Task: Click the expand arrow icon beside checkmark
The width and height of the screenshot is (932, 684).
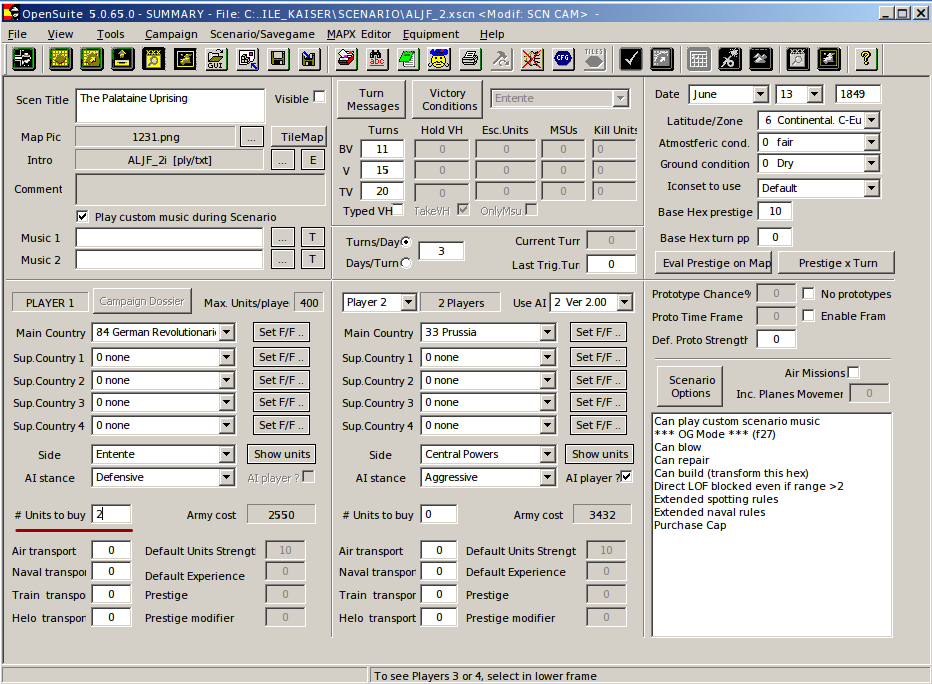Action: point(662,59)
